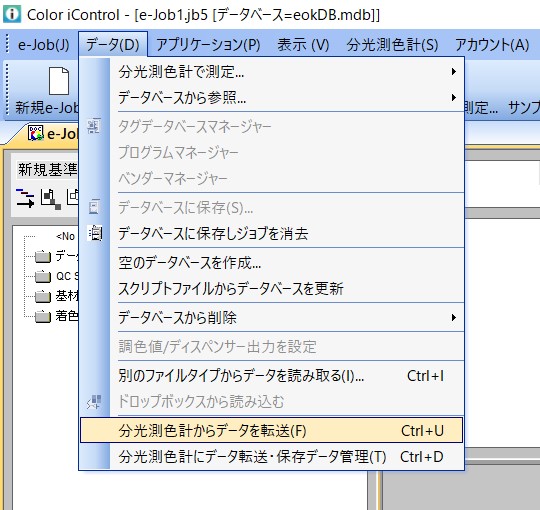The height and width of the screenshot is (510, 540).
Task: Click the Color iControl app icon in title bar
Action: (12, 14)
